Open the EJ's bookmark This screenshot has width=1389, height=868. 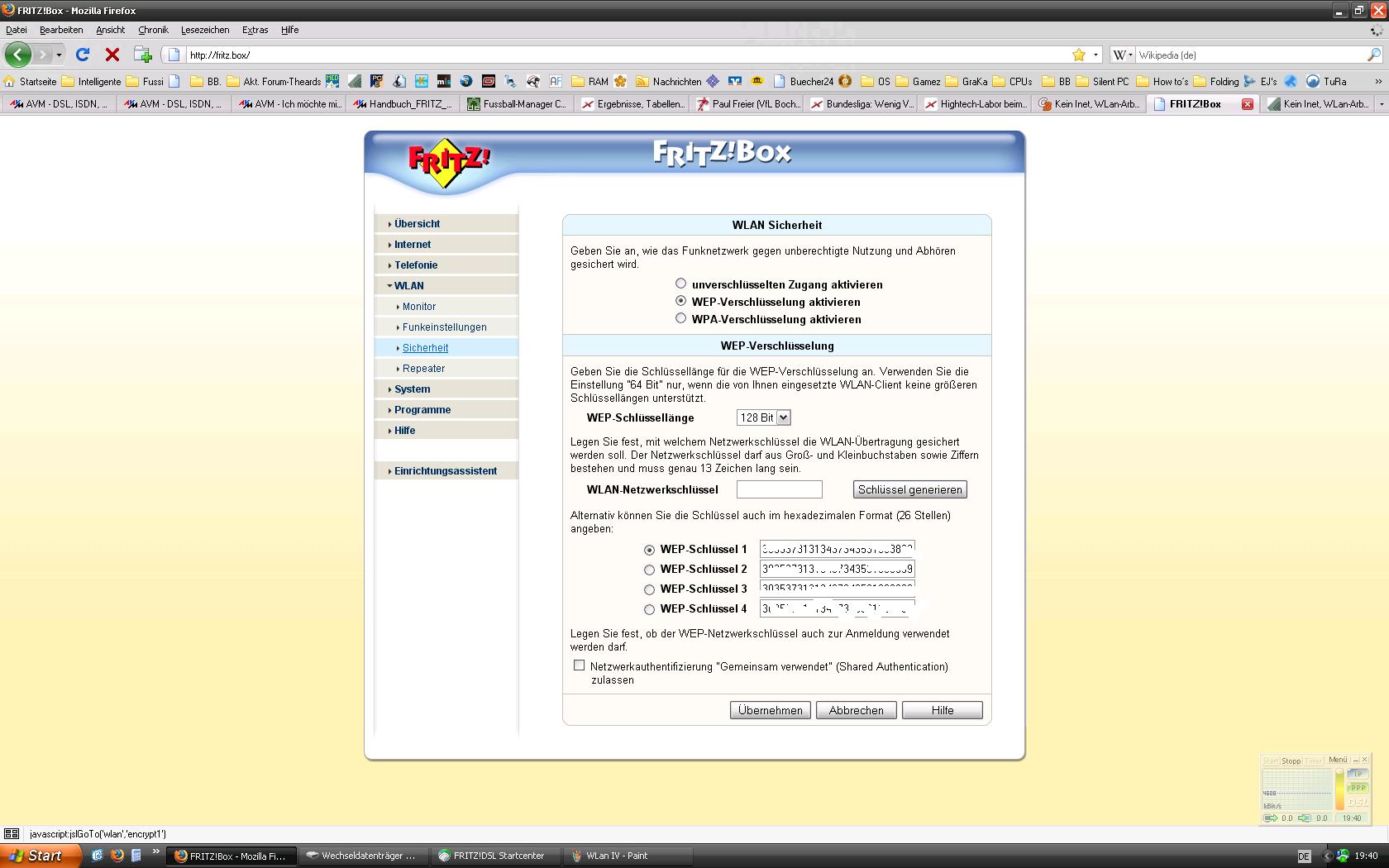tap(1261, 81)
